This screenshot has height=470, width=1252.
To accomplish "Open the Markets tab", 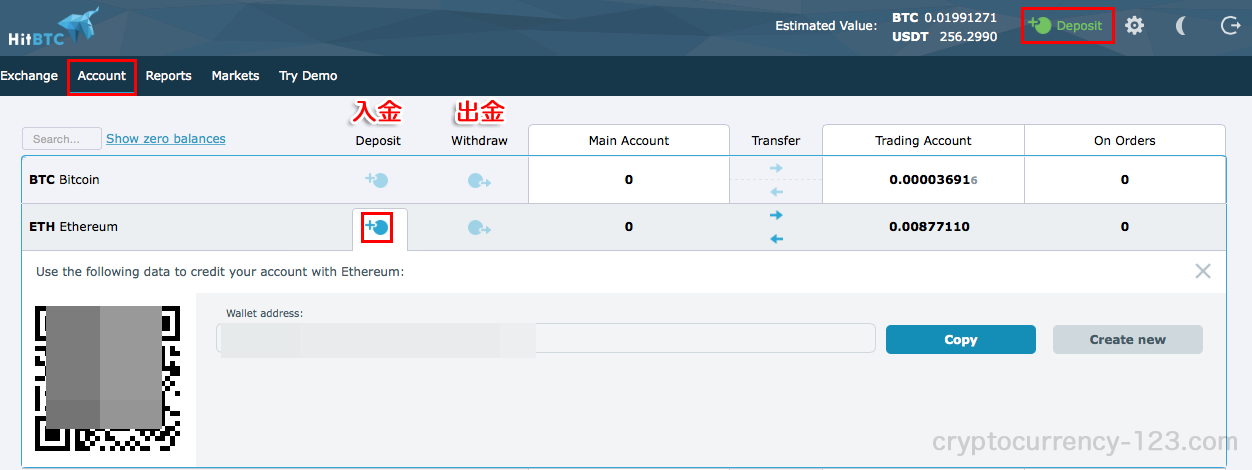I will (235, 76).
